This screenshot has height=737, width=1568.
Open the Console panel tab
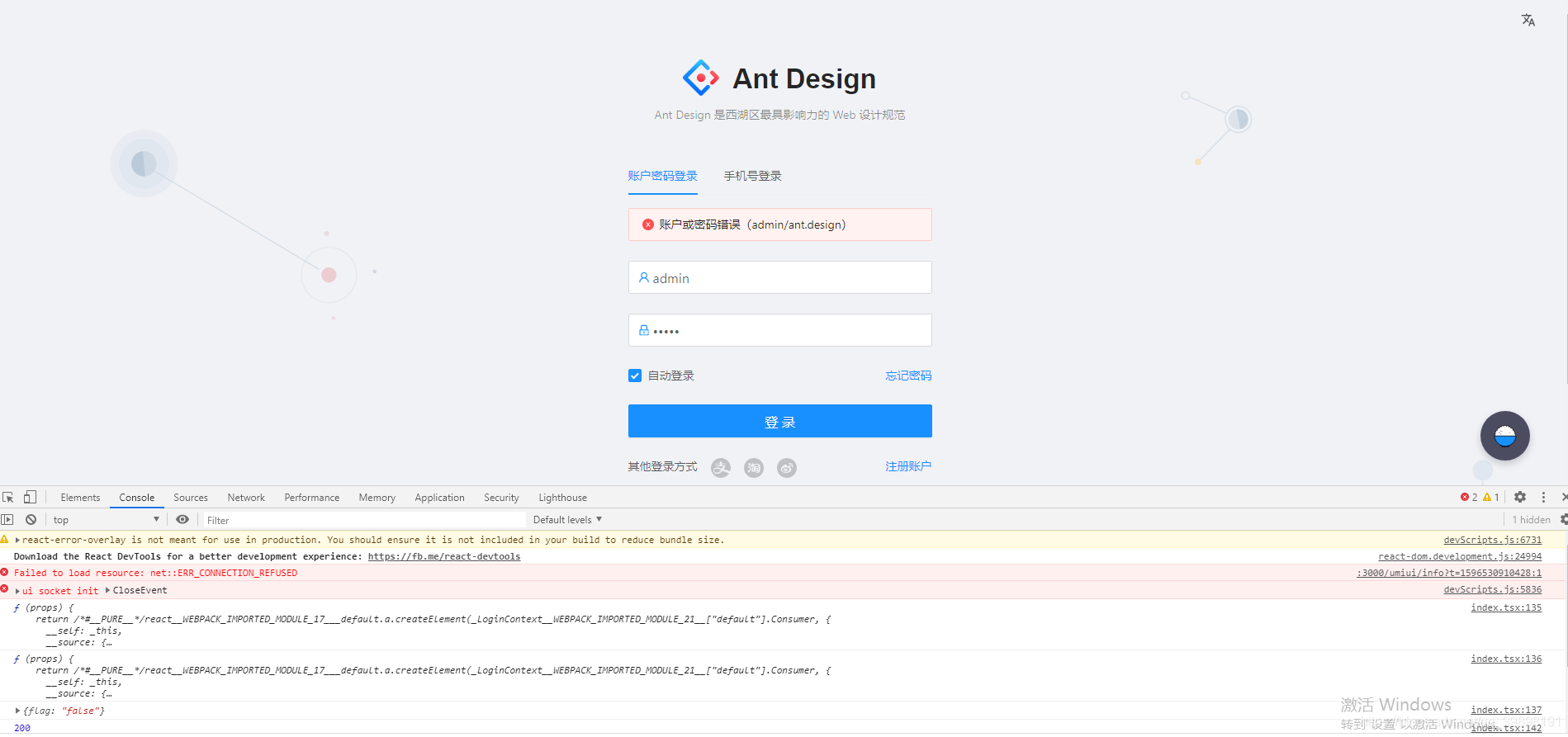(137, 497)
